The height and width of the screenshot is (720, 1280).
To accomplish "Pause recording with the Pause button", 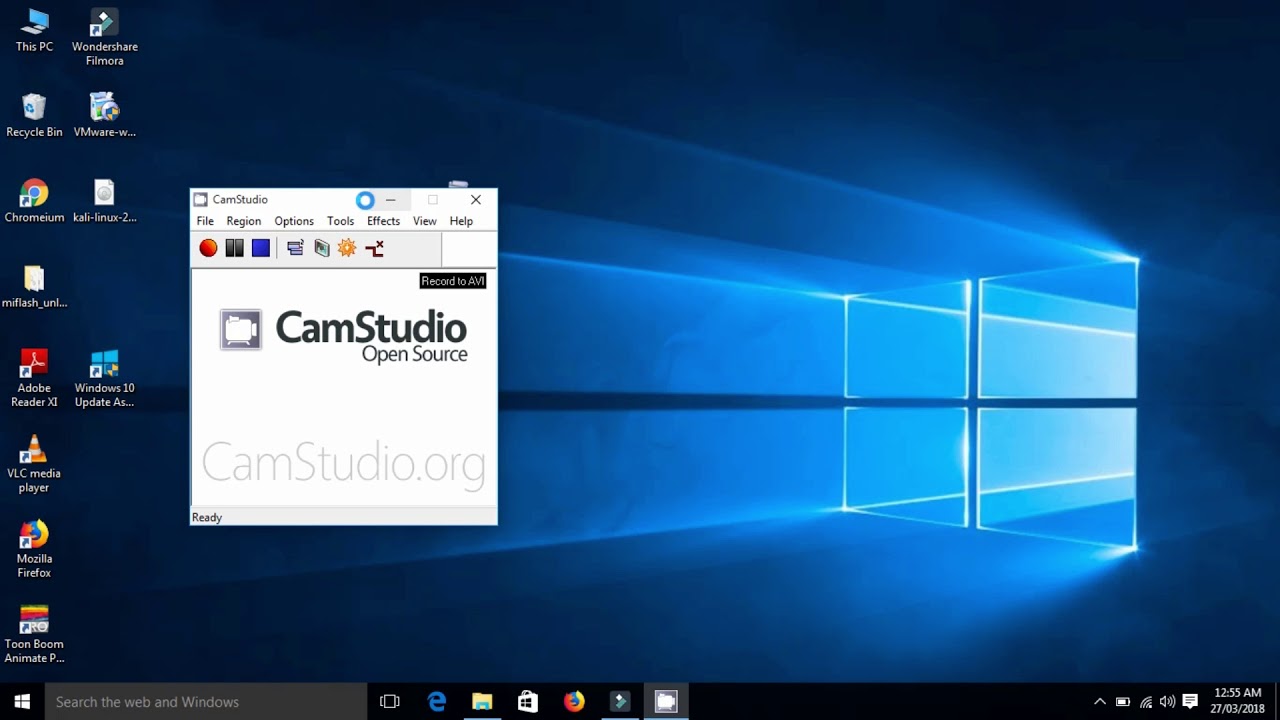I will [234, 248].
